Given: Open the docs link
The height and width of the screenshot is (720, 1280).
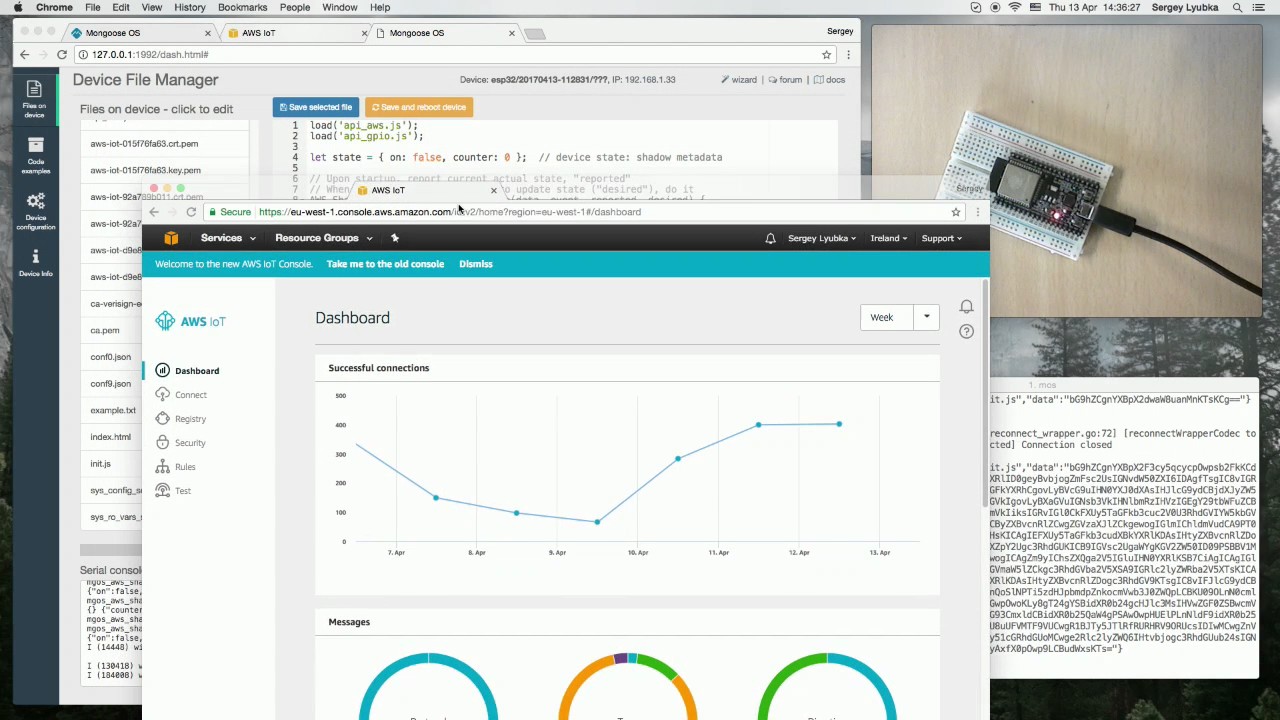Looking at the screenshot, I should pyautogui.click(x=830, y=80).
